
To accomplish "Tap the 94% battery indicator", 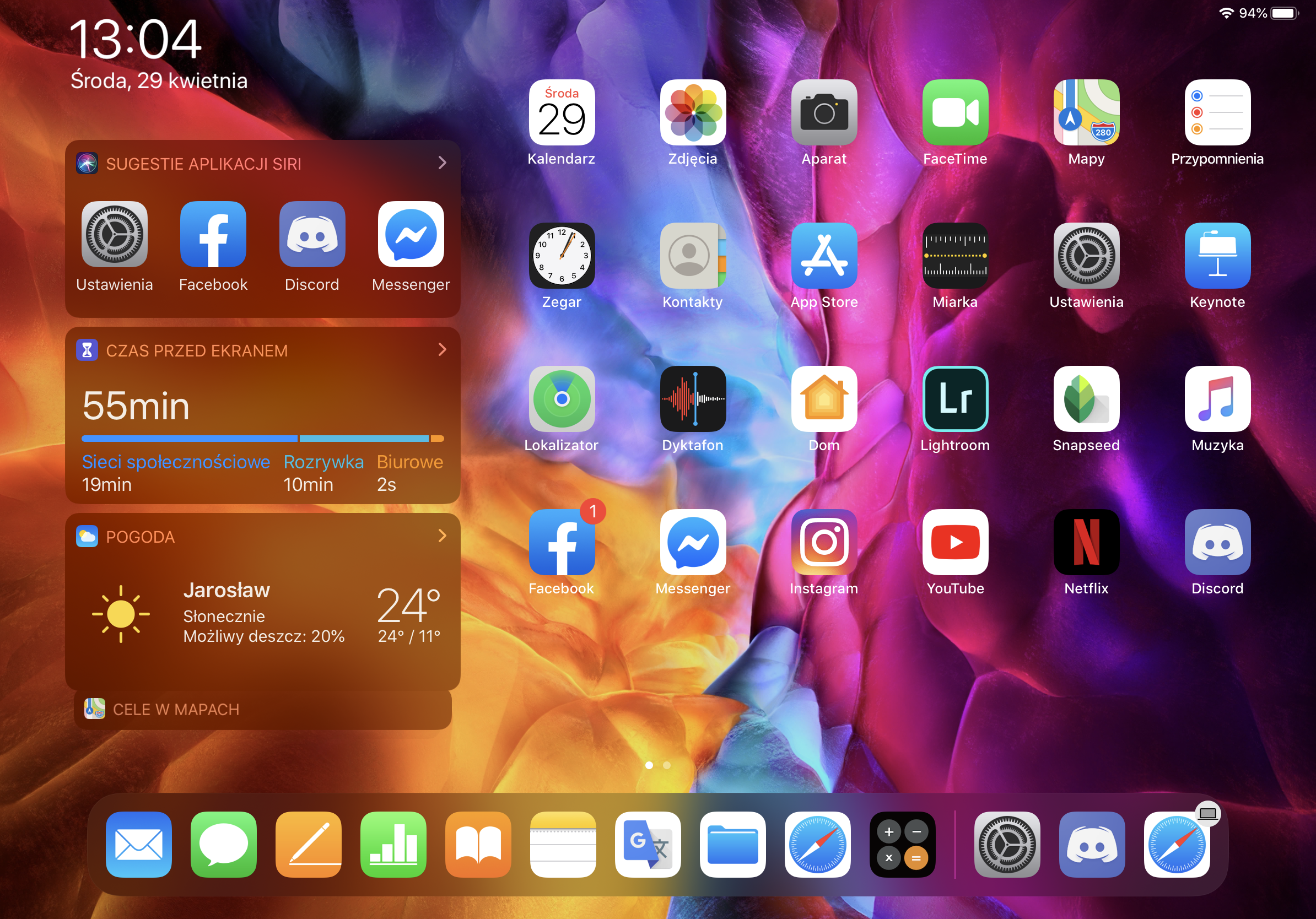I will pos(1269,13).
